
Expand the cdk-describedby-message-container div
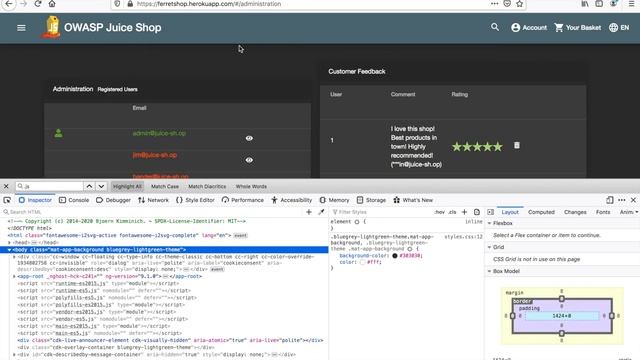(14, 355)
